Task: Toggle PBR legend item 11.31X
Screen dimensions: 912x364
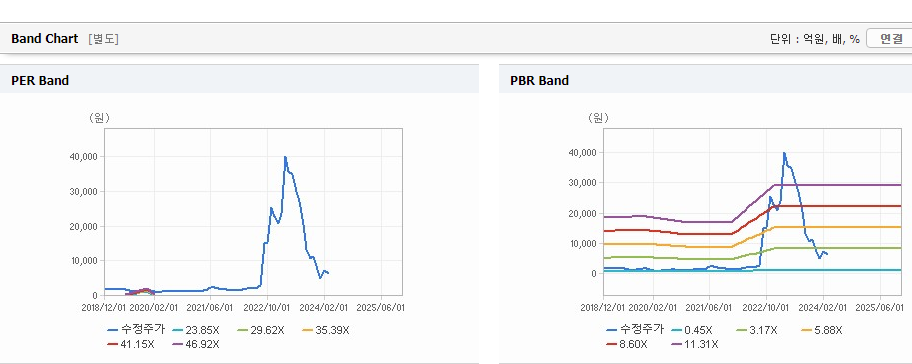Action: point(695,344)
